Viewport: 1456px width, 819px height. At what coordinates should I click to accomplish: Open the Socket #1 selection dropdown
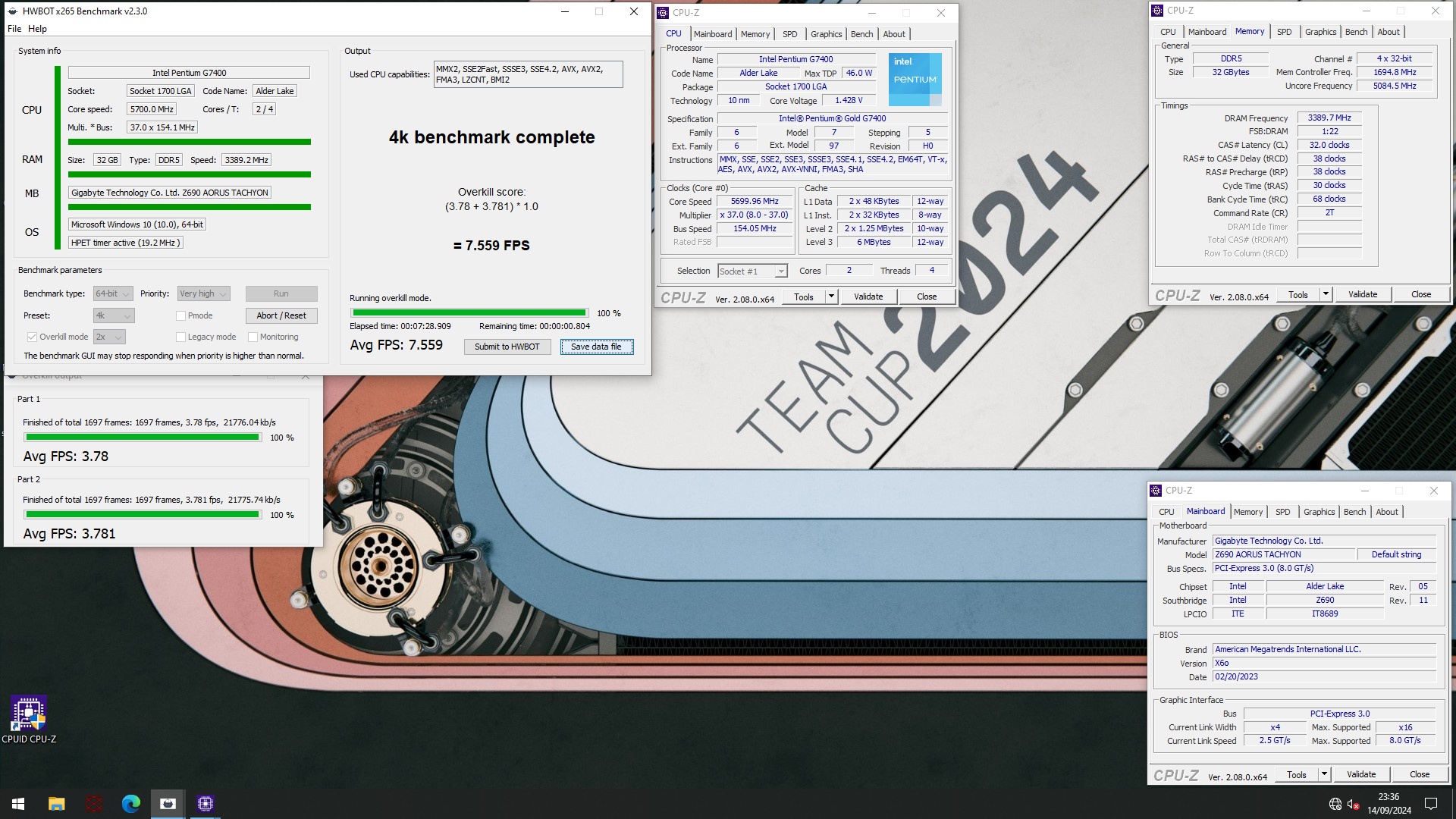[x=752, y=271]
